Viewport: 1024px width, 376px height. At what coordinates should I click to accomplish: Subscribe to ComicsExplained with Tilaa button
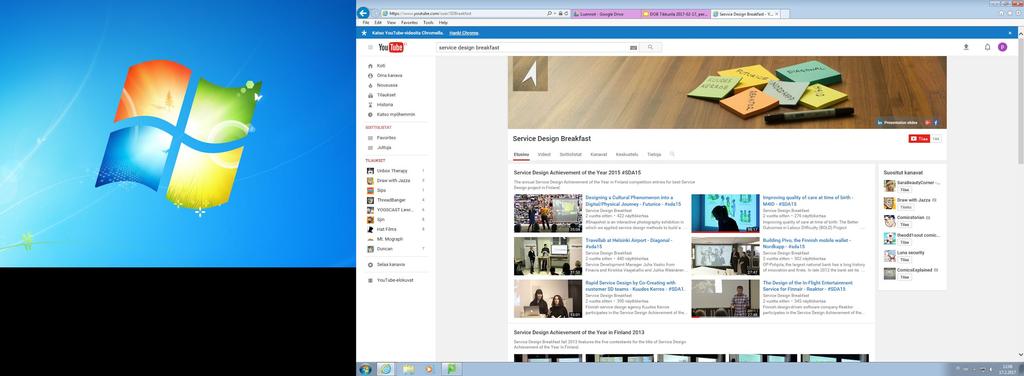pyautogui.click(x=904, y=277)
